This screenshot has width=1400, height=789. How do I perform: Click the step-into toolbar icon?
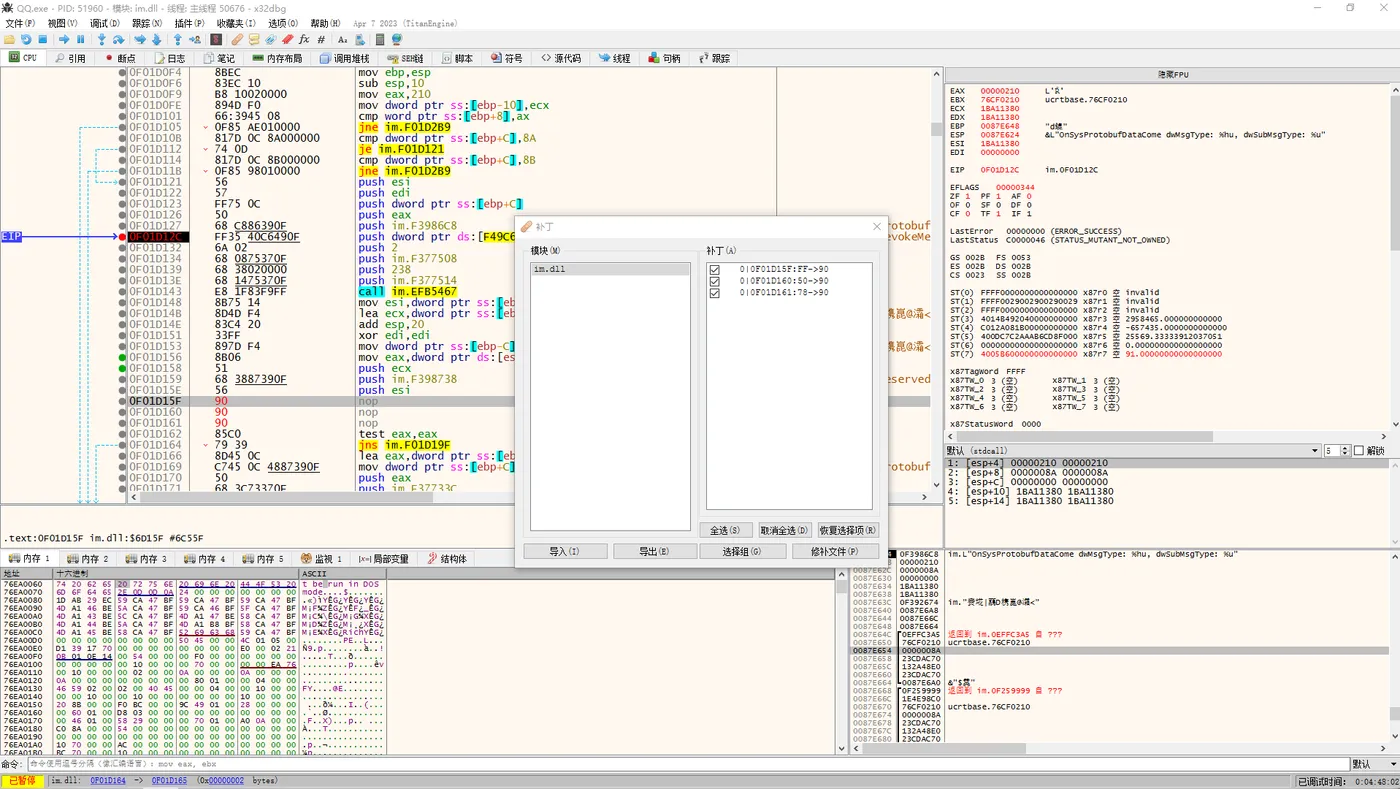click(x=101, y=39)
